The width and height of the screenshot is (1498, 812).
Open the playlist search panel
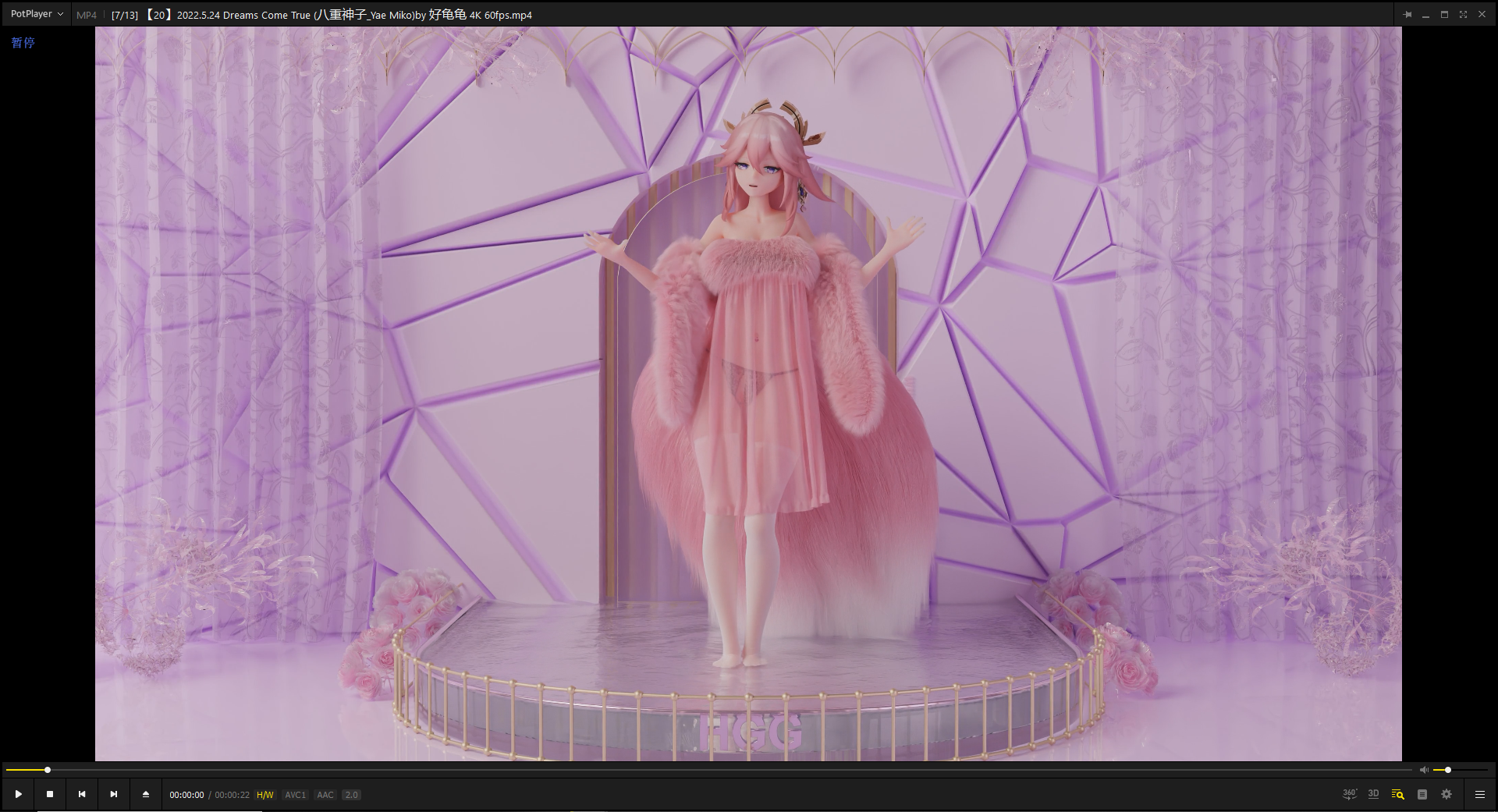(1397, 794)
